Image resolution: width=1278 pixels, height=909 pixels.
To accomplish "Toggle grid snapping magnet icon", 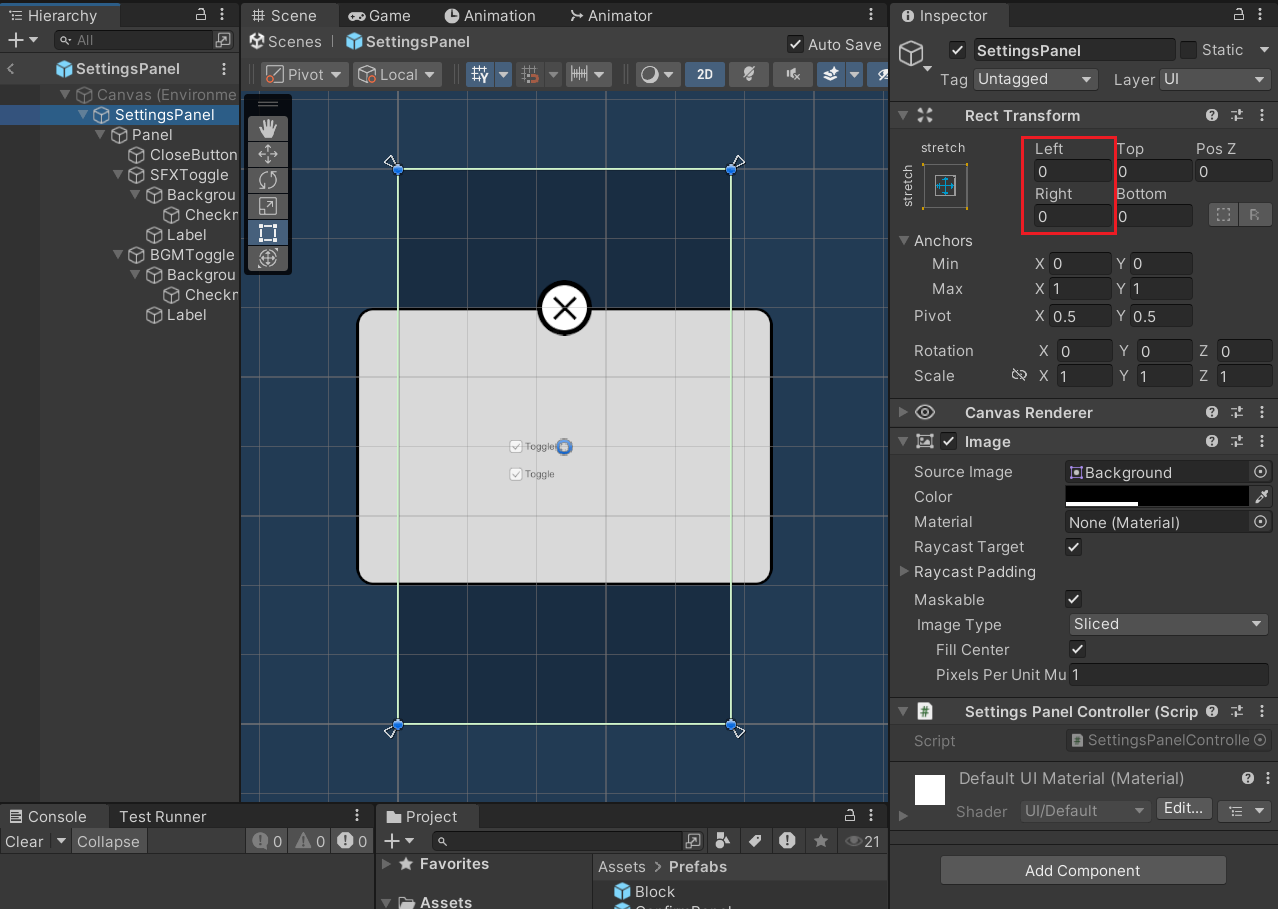I will pyautogui.click(x=532, y=74).
